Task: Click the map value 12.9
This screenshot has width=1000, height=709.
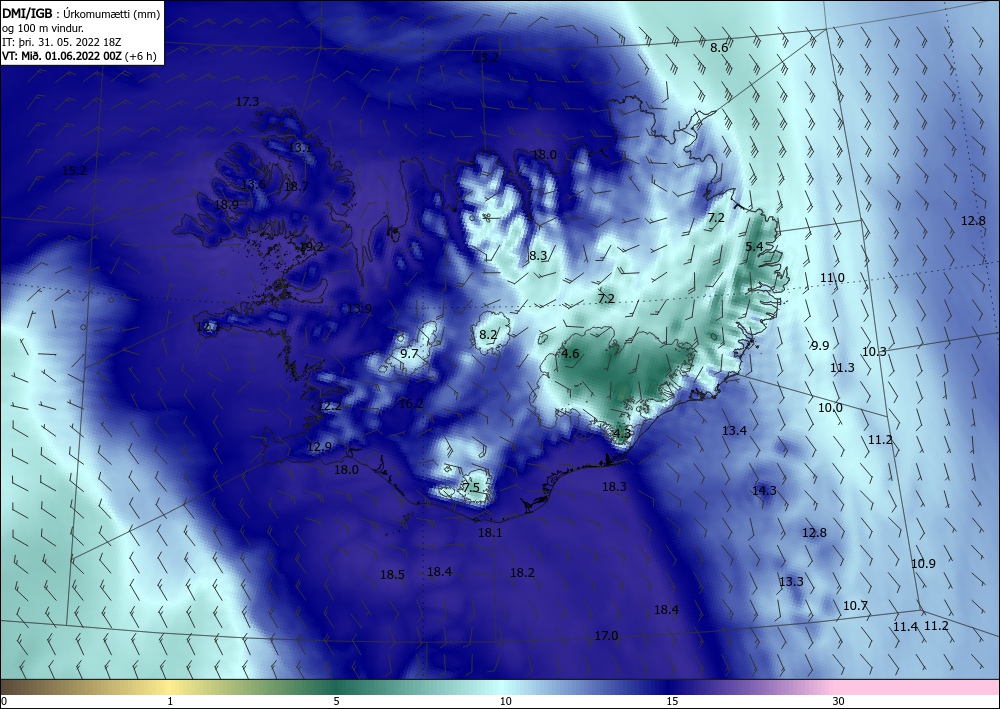Action: [320, 447]
